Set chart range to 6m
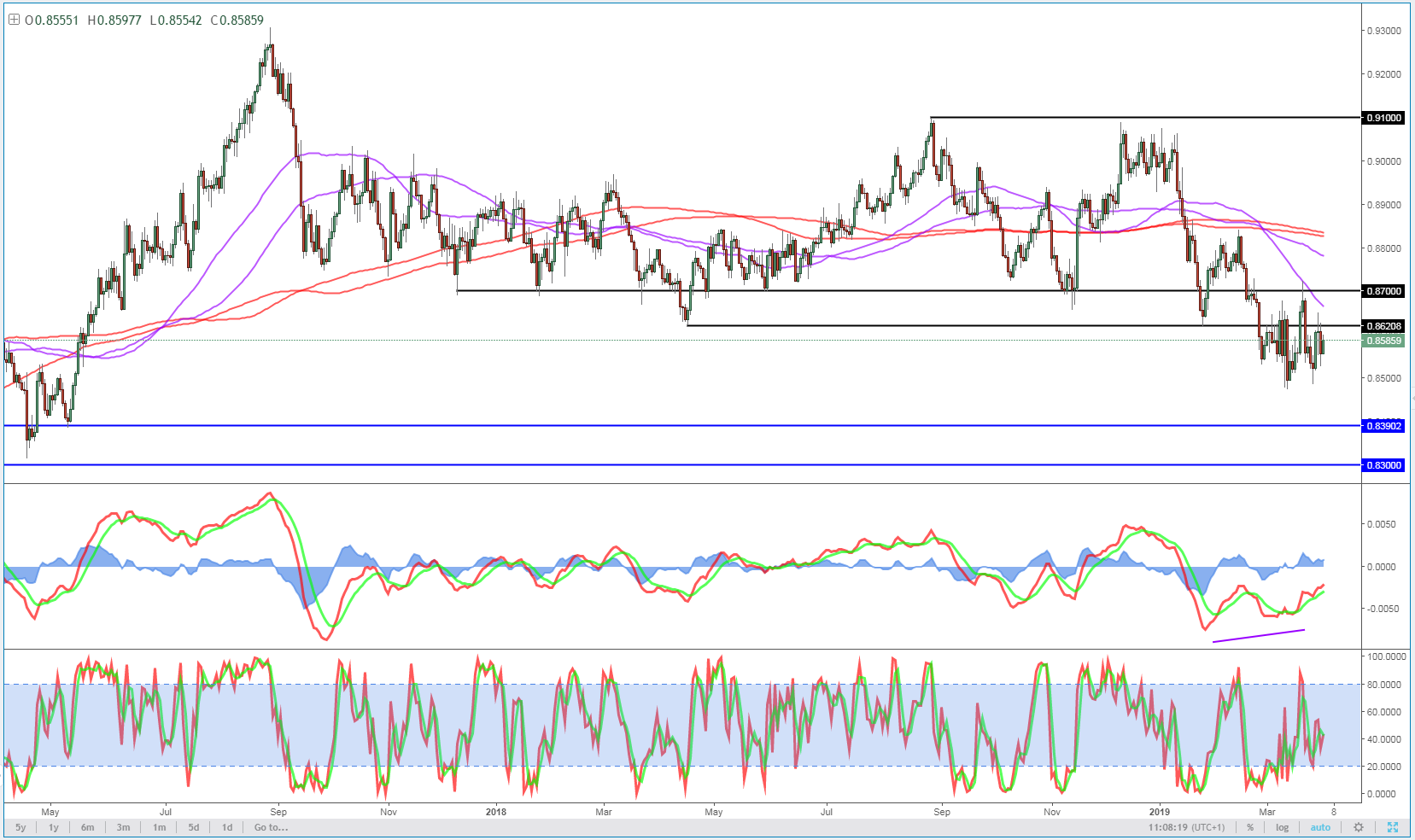1415x840 pixels. pyautogui.click(x=87, y=827)
